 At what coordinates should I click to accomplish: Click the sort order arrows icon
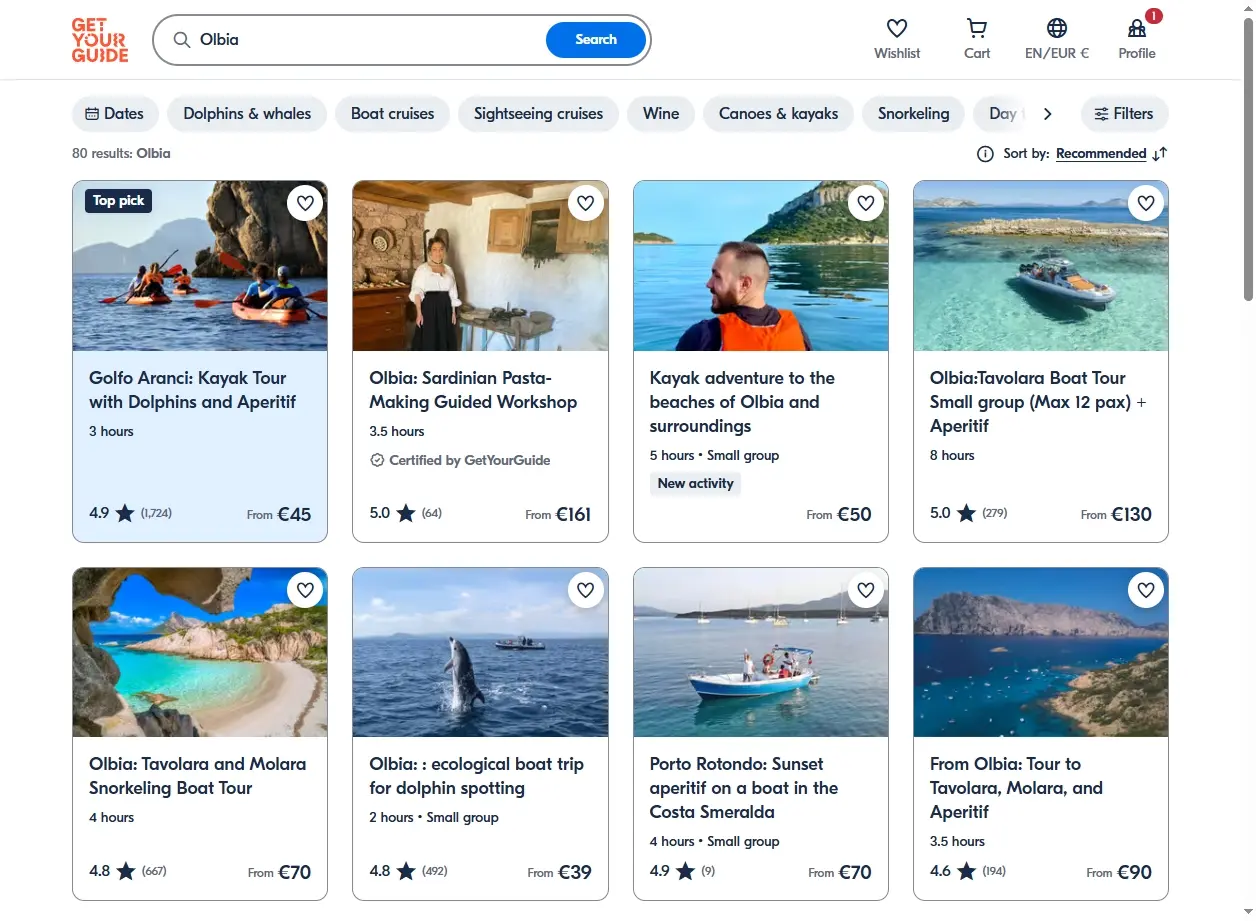pyautogui.click(x=1160, y=154)
